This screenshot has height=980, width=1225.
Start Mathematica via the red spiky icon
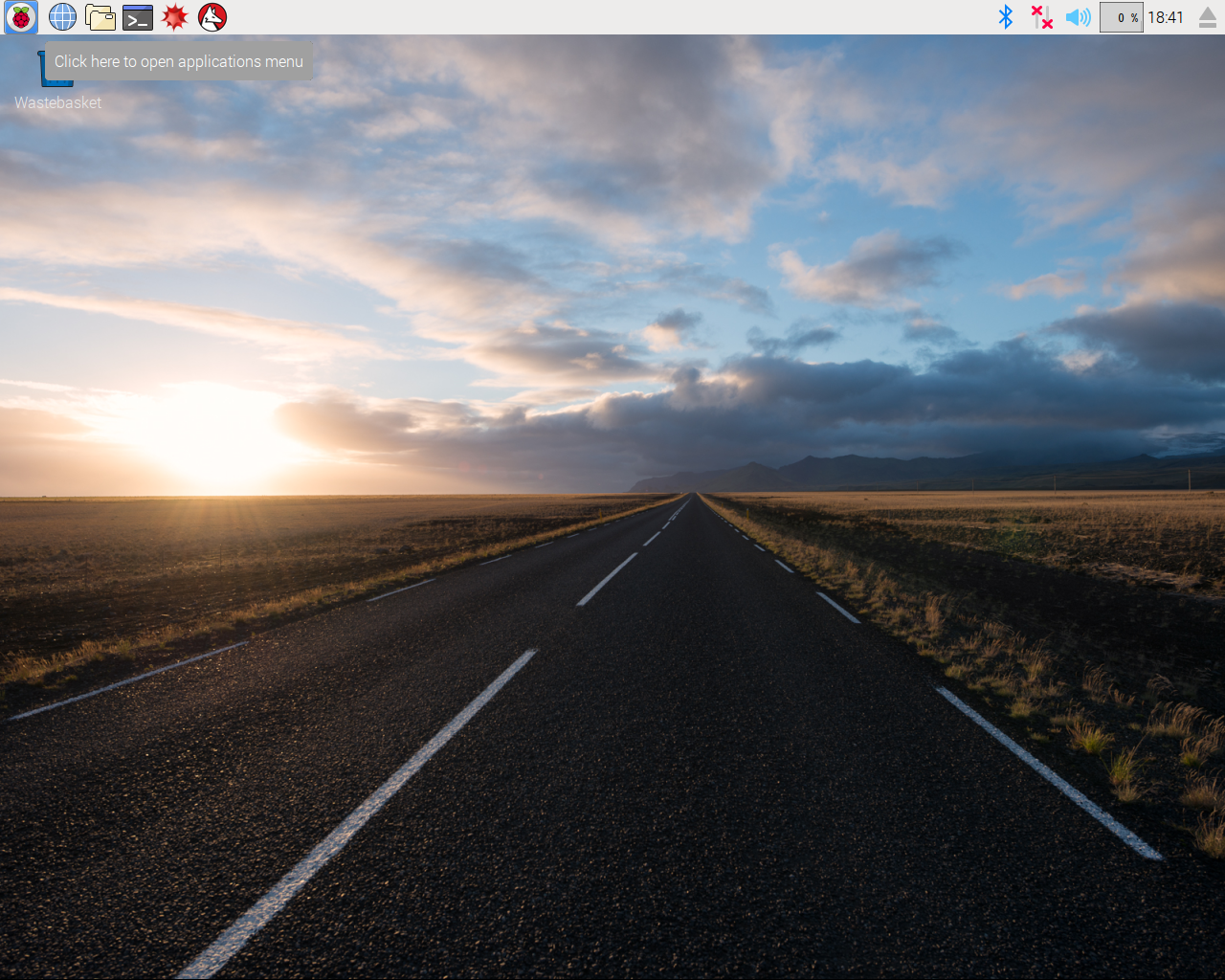(x=174, y=17)
